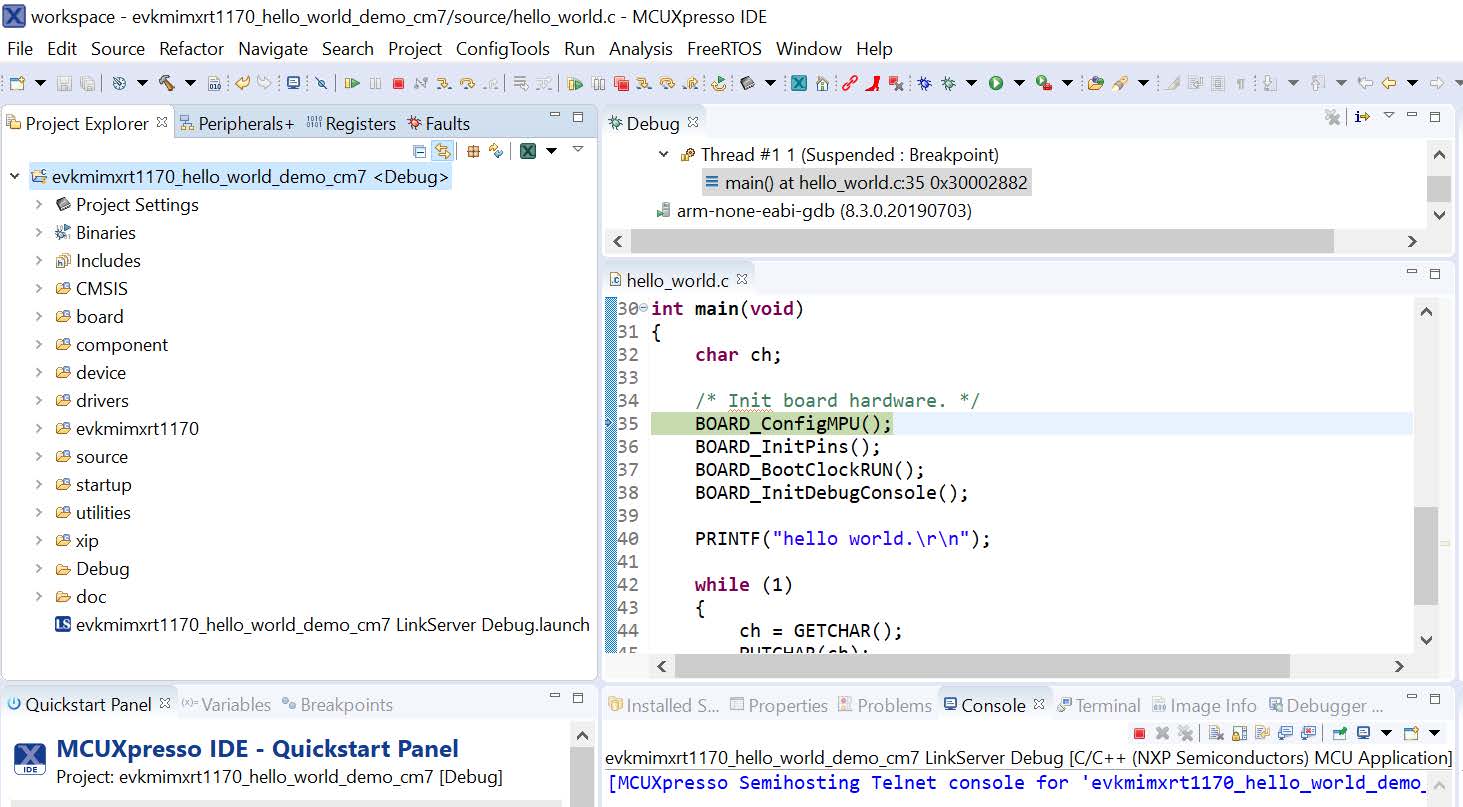Screen dimensions: 1463x807
Task: Click the home icon in the toolbar
Action: [822, 84]
